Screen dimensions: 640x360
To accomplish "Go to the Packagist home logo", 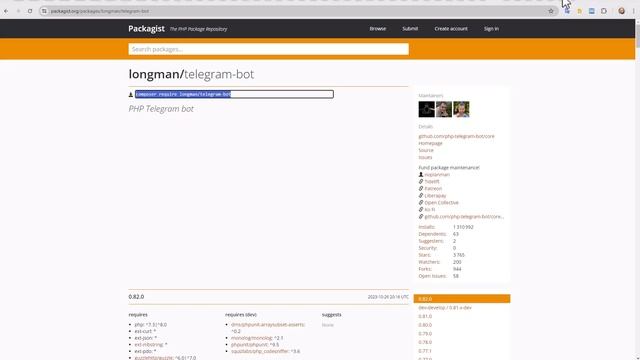I will pos(146,29).
